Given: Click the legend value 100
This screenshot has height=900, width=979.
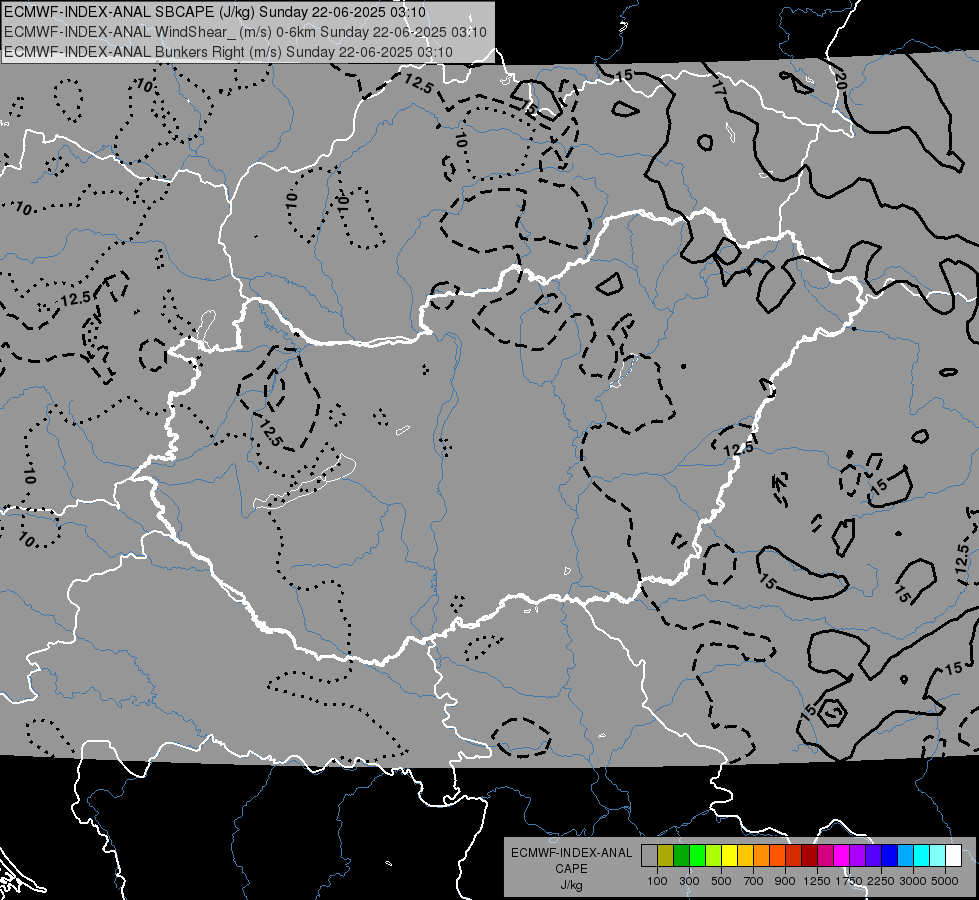Looking at the screenshot, I should (657, 881).
